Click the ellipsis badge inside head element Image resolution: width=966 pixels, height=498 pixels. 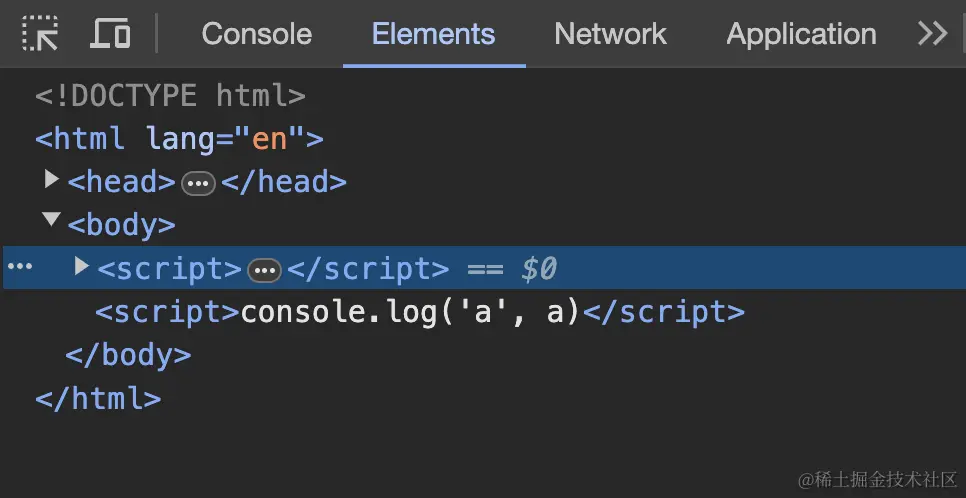(198, 183)
